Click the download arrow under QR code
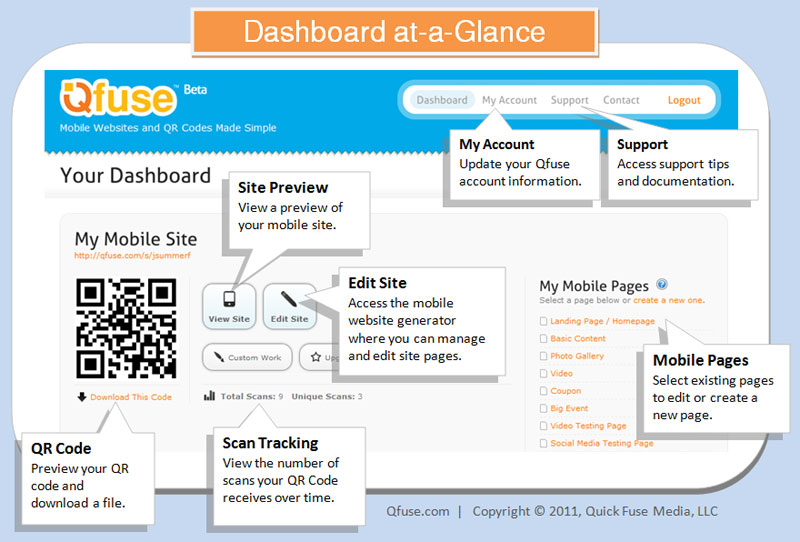Screen dimensions: 800x542 (82, 397)
